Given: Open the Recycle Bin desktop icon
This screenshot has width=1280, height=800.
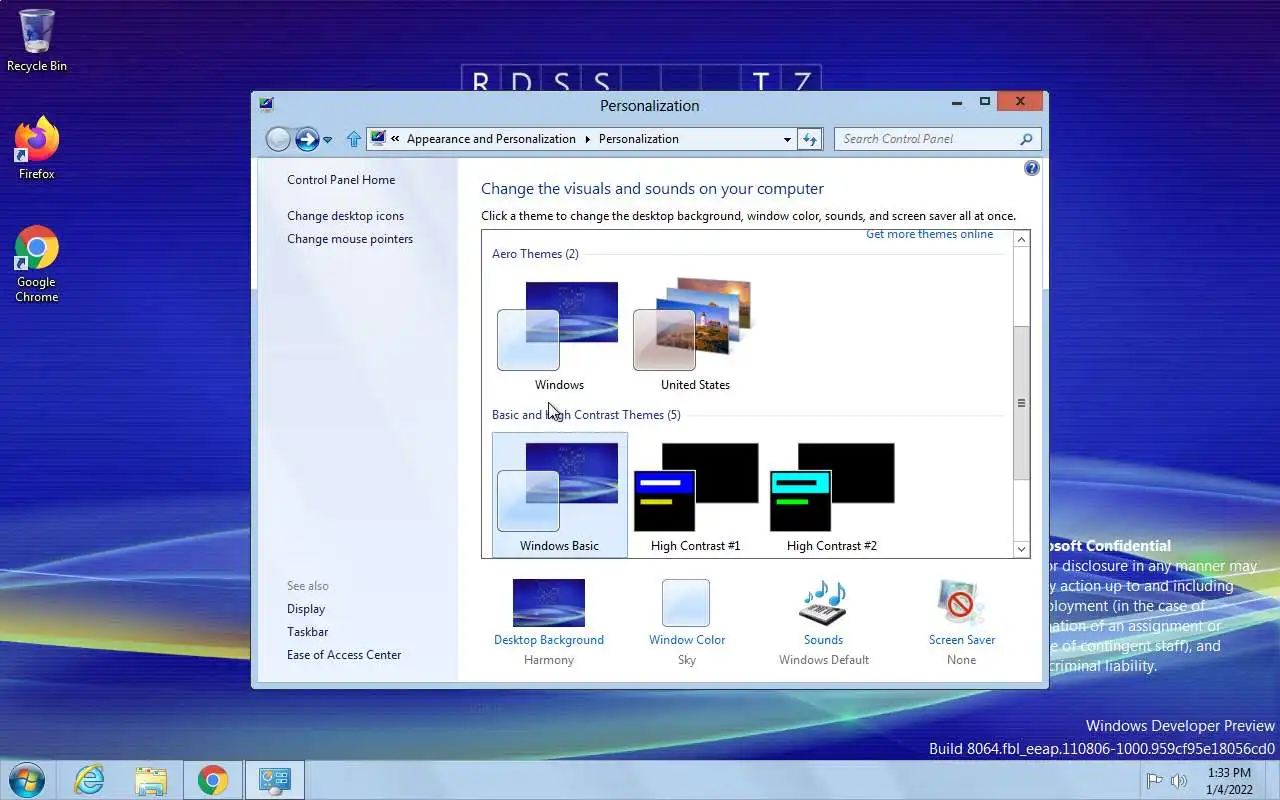Looking at the screenshot, I should click(x=37, y=41).
